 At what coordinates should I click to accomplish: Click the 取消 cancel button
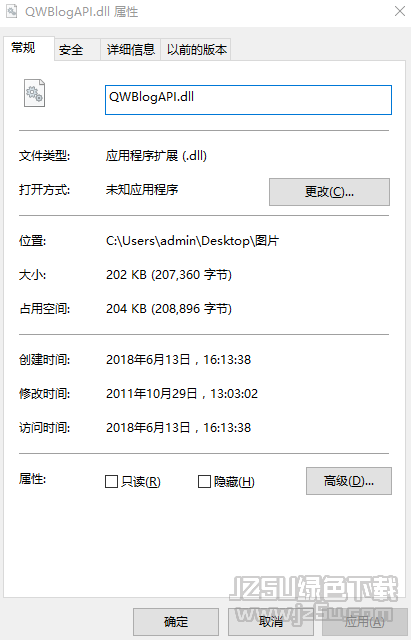[271, 622]
